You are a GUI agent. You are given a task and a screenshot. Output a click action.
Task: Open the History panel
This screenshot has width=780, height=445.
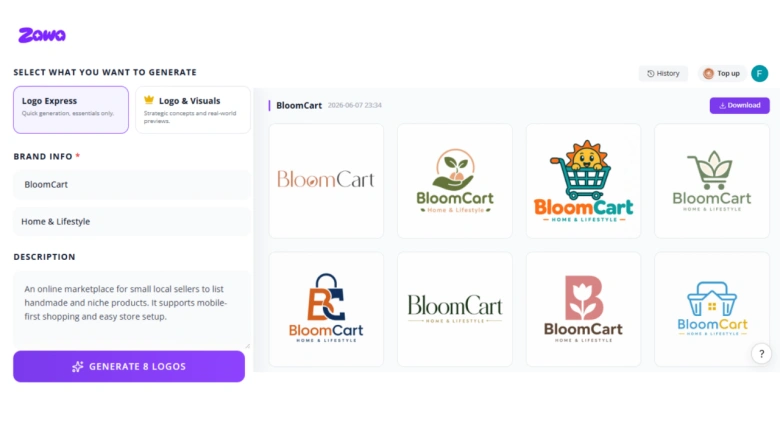pyautogui.click(x=663, y=74)
